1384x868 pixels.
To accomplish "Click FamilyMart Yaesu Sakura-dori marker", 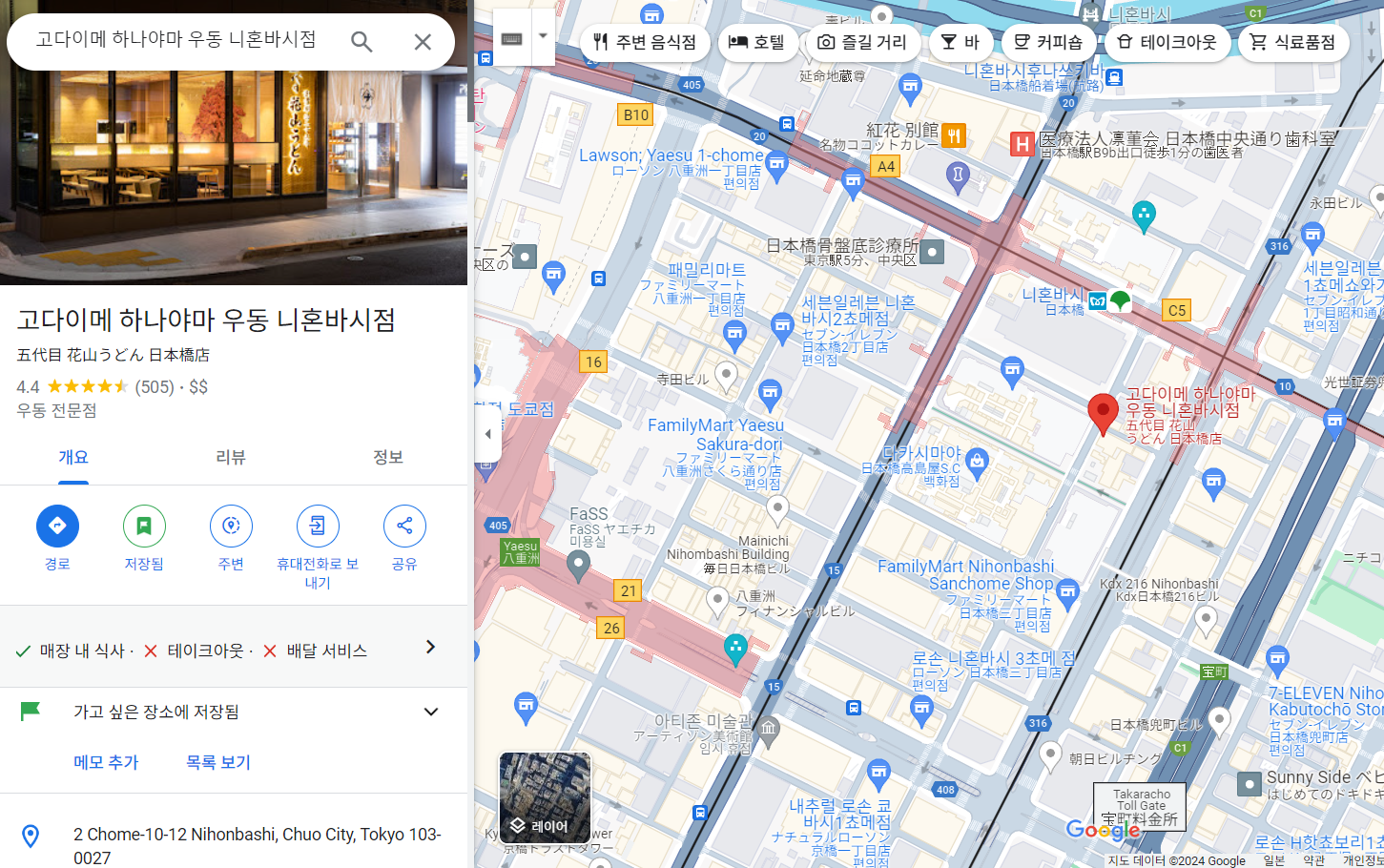I will pyautogui.click(x=770, y=394).
